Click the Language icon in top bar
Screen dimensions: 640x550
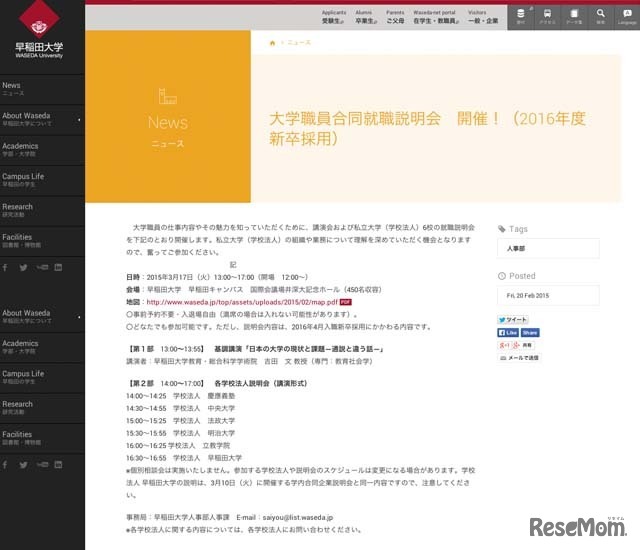(x=626, y=16)
